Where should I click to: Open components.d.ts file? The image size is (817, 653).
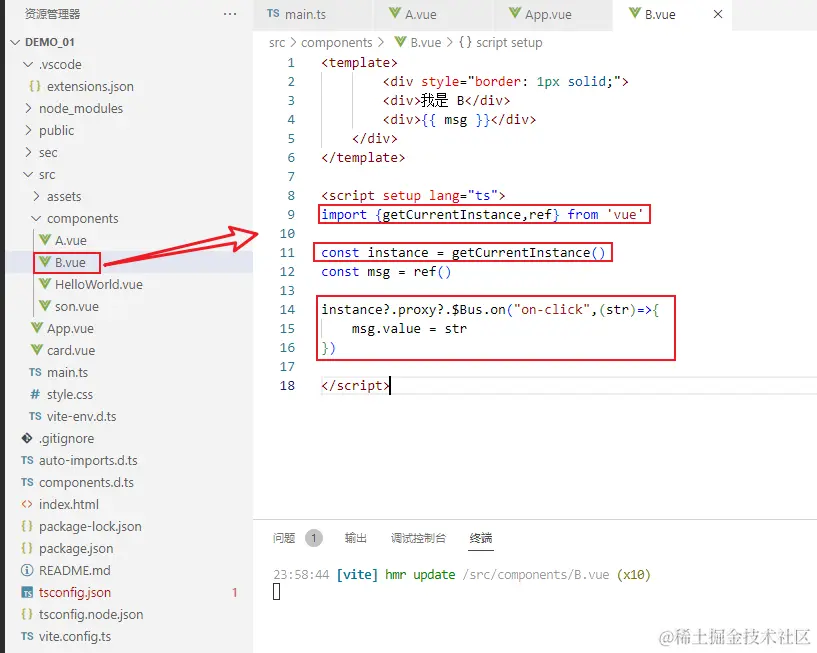(x=86, y=483)
